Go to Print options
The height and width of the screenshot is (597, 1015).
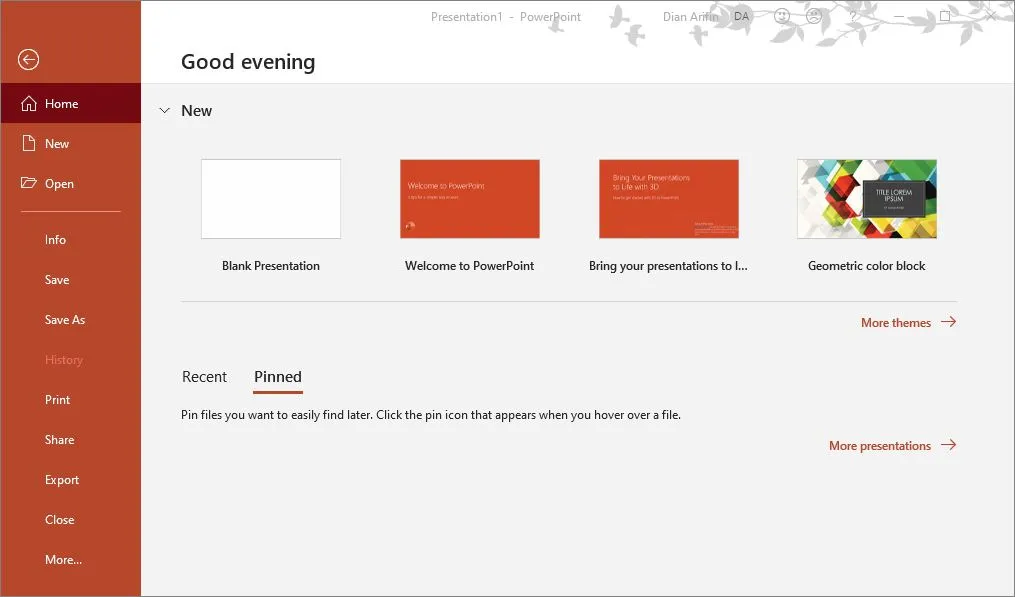point(57,399)
